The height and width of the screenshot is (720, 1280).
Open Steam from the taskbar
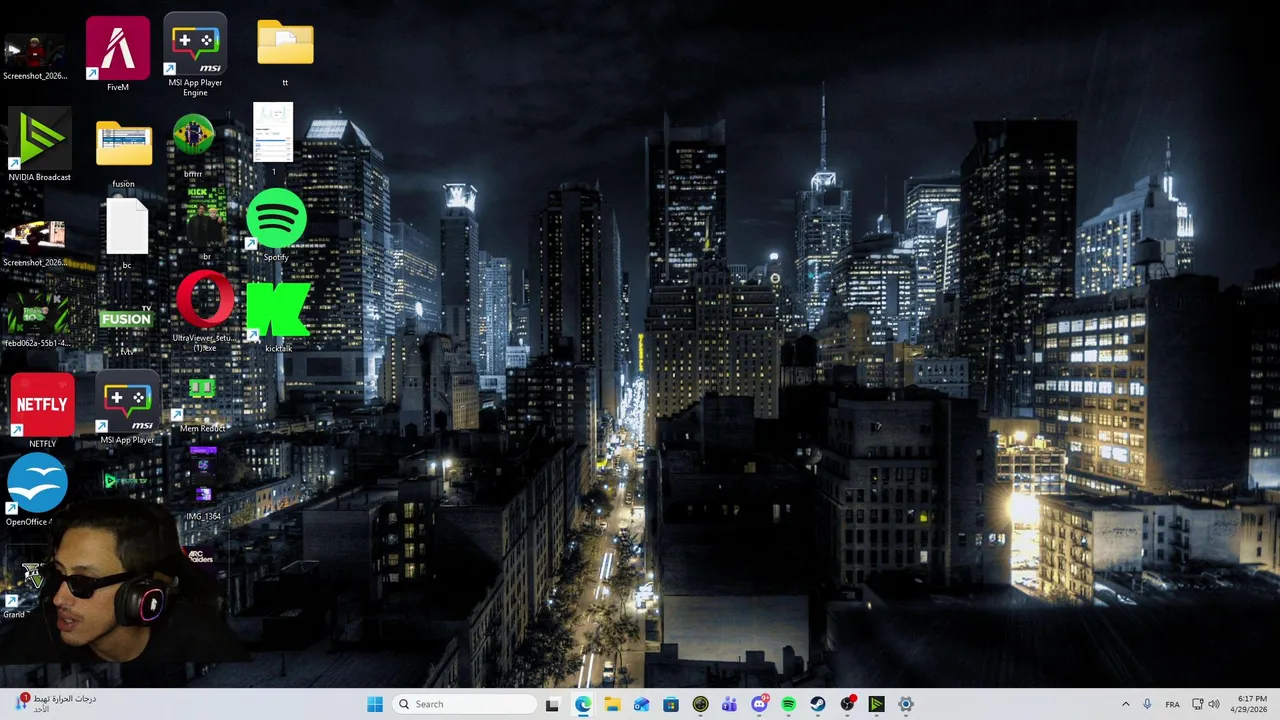pos(817,704)
